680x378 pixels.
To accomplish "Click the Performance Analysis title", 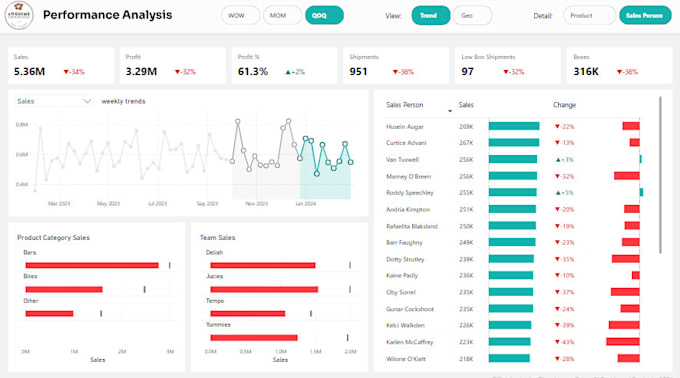I will click(108, 15).
